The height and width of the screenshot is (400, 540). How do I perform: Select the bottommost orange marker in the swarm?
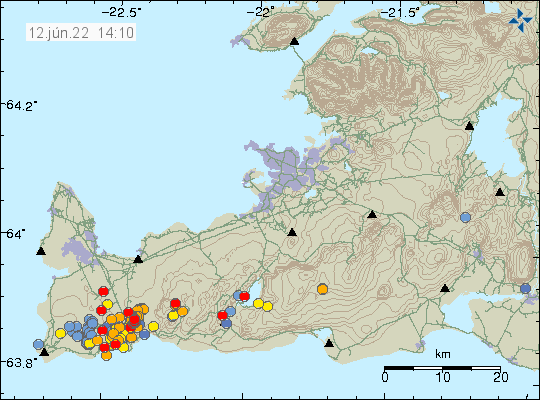point(106,355)
